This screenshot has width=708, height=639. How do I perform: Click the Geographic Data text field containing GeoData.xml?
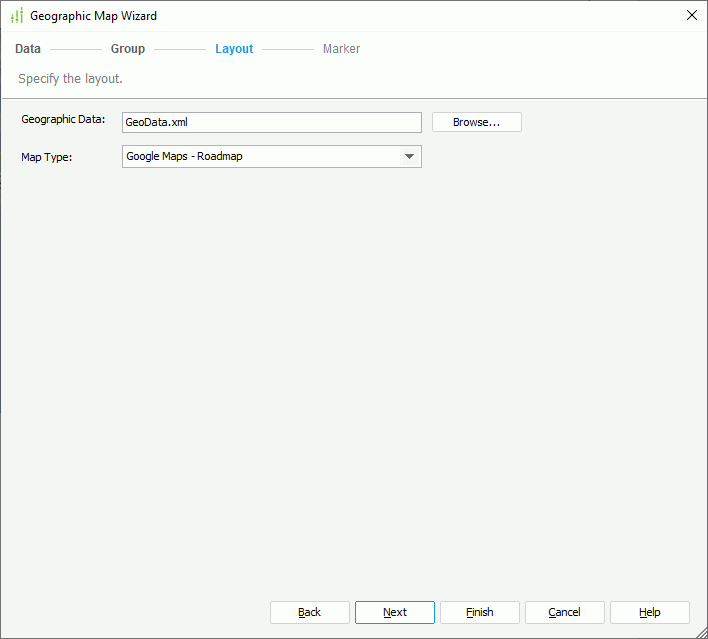coord(271,122)
